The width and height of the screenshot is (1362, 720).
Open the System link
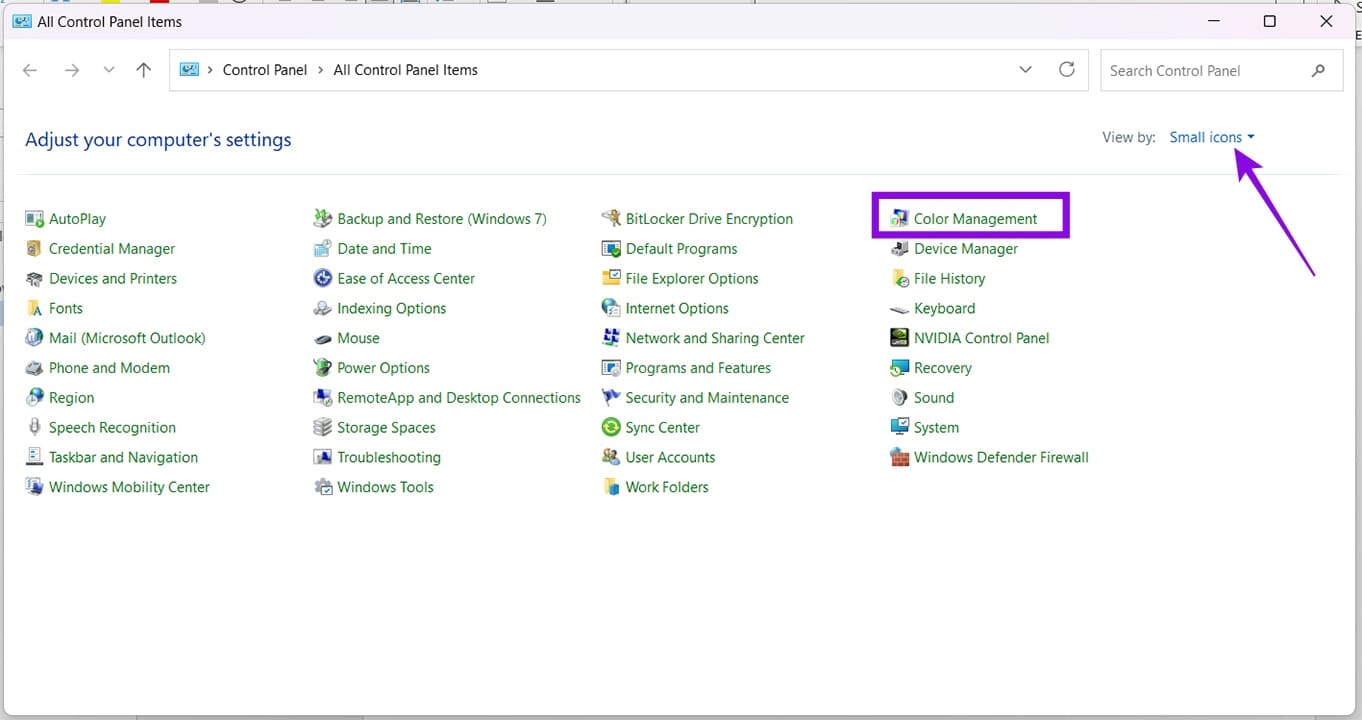pyautogui.click(x=936, y=428)
